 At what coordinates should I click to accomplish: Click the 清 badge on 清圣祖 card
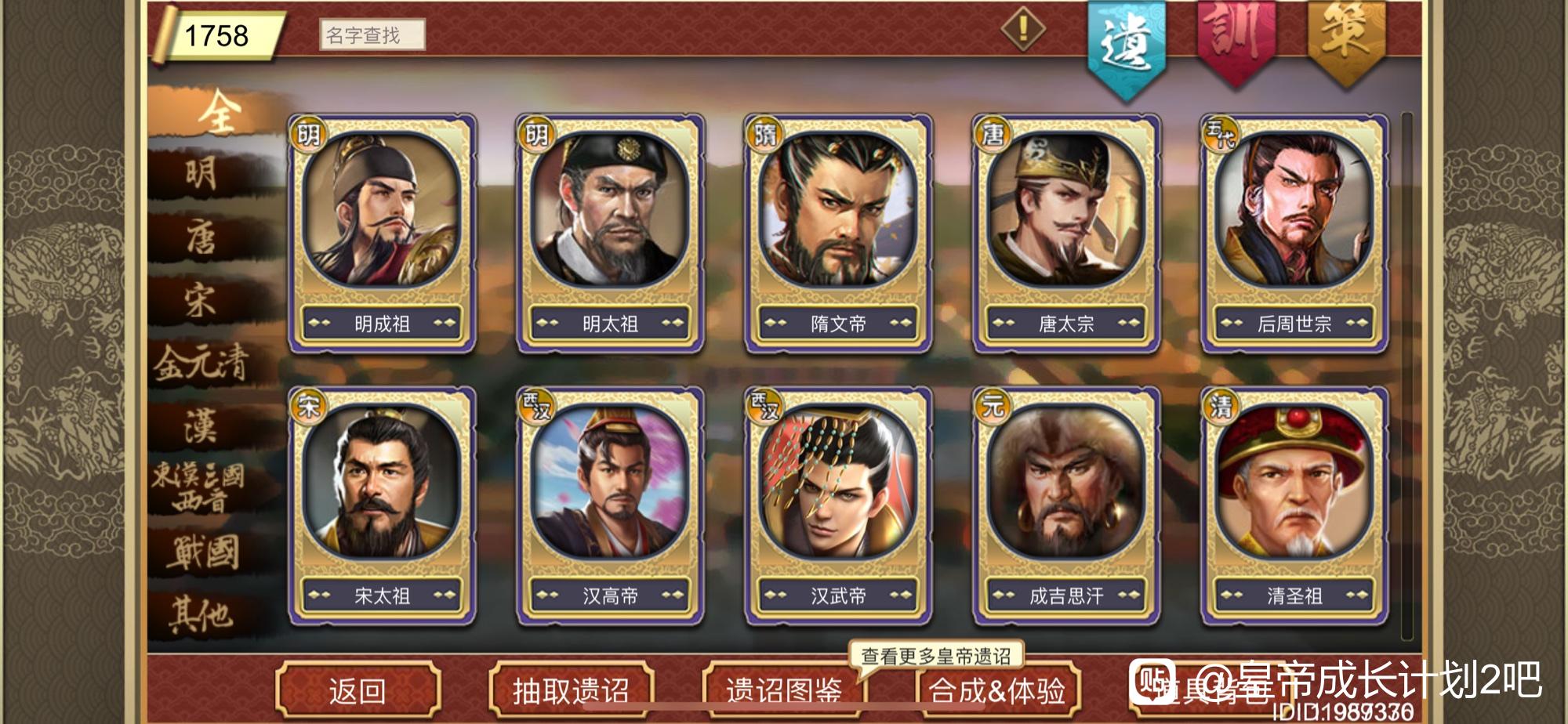pyautogui.click(x=1221, y=405)
